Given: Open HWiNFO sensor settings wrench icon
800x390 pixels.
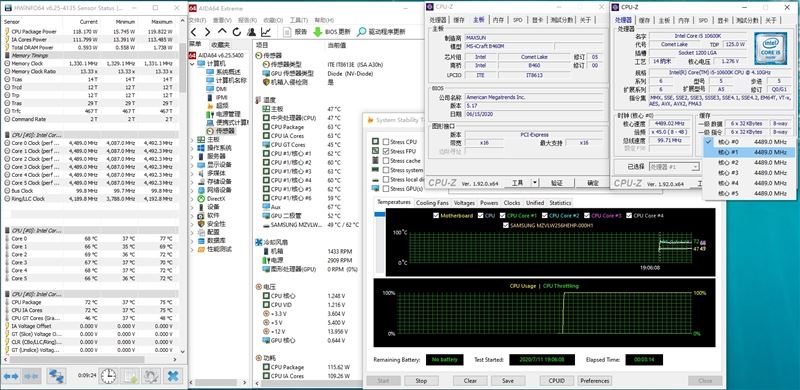Looking at the screenshot, I should pos(151,376).
